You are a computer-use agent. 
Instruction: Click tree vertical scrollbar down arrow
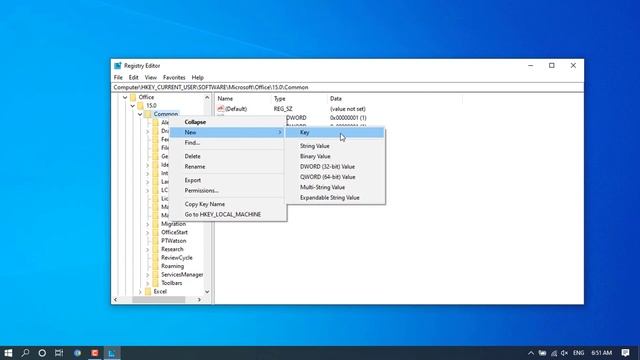click(x=207, y=292)
